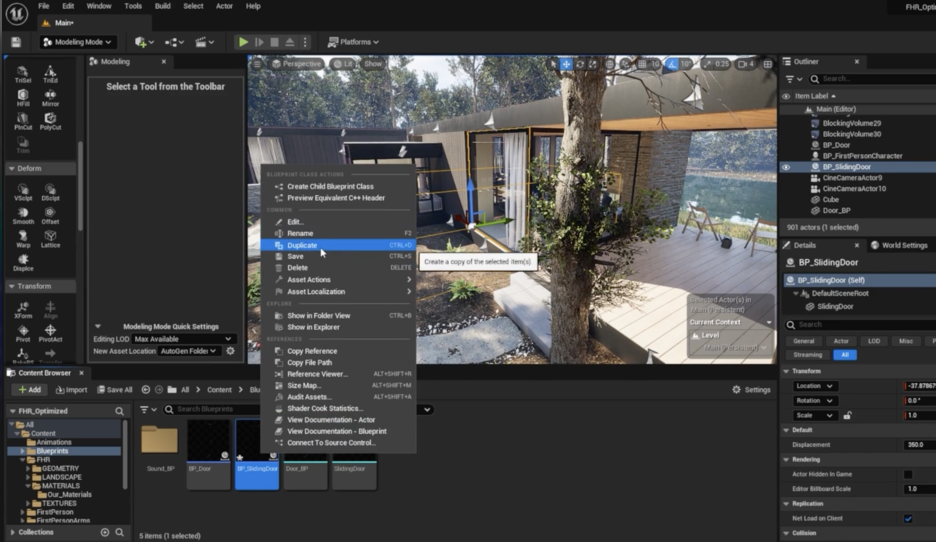The width and height of the screenshot is (936, 542).
Task: Expand the GEOMETRY folder in tree
Action: pyautogui.click(x=28, y=469)
